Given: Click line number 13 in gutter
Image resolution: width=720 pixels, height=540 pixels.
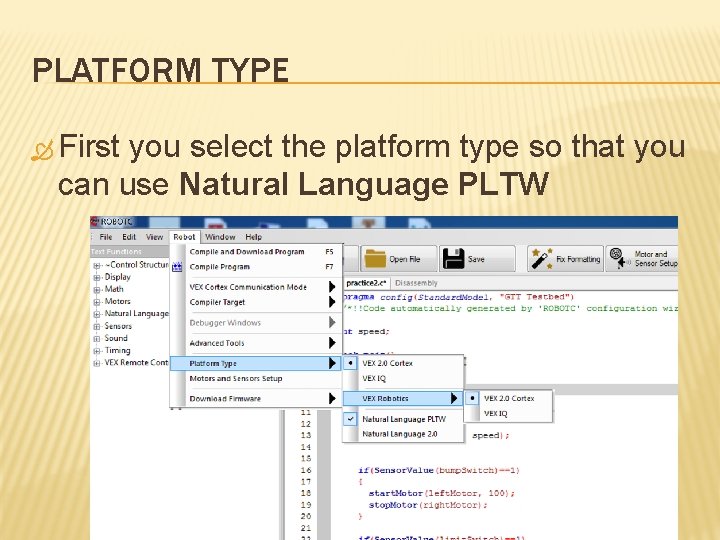Looking at the screenshot, I should [x=306, y=435].
